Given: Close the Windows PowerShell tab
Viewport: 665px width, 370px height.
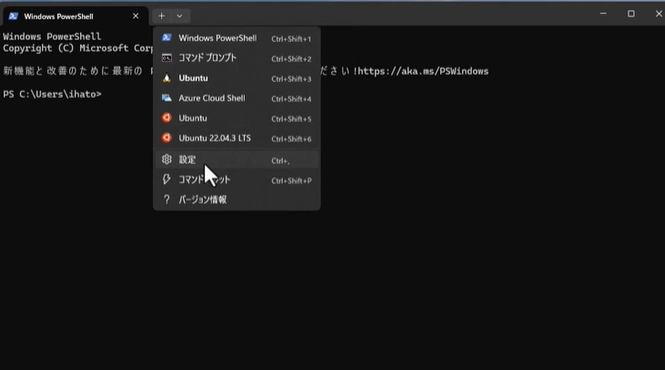Looking at the screenshot, I should [x=135, y=16].
